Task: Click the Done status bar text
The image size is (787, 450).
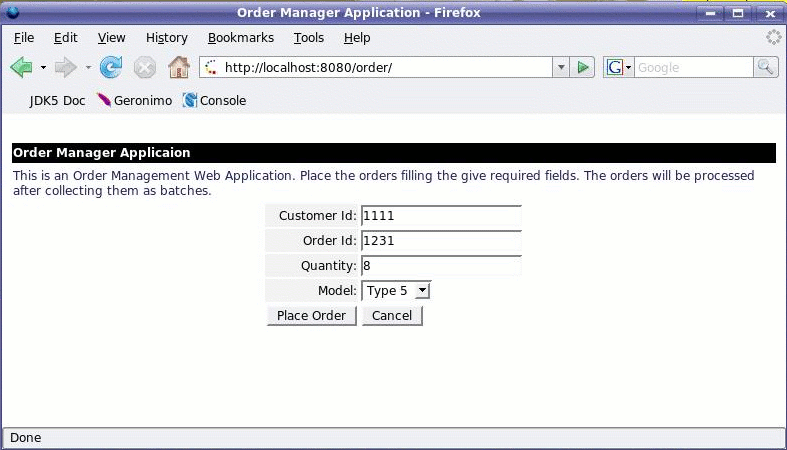Action: (x=26, y=437)
